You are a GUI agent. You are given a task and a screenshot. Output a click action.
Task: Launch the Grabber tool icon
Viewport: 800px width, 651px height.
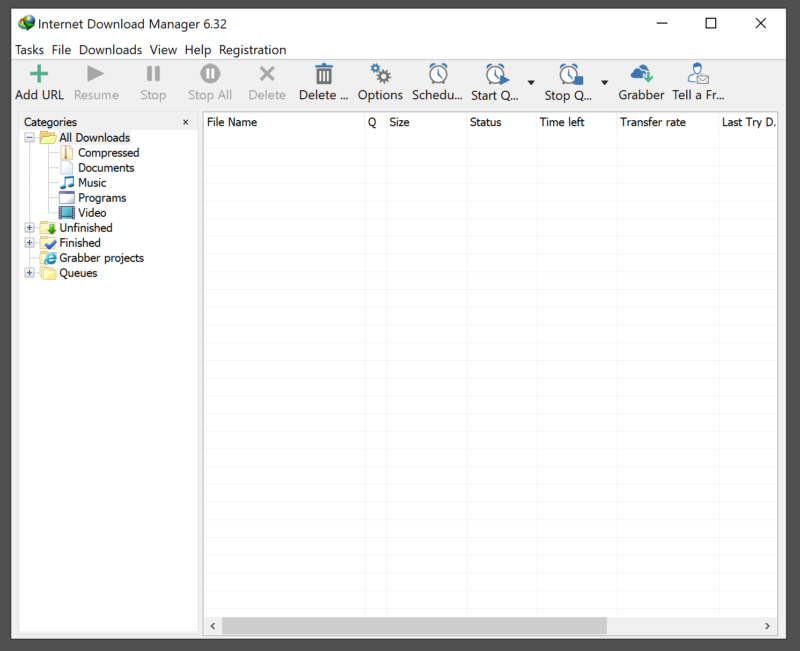pos(641,74)
